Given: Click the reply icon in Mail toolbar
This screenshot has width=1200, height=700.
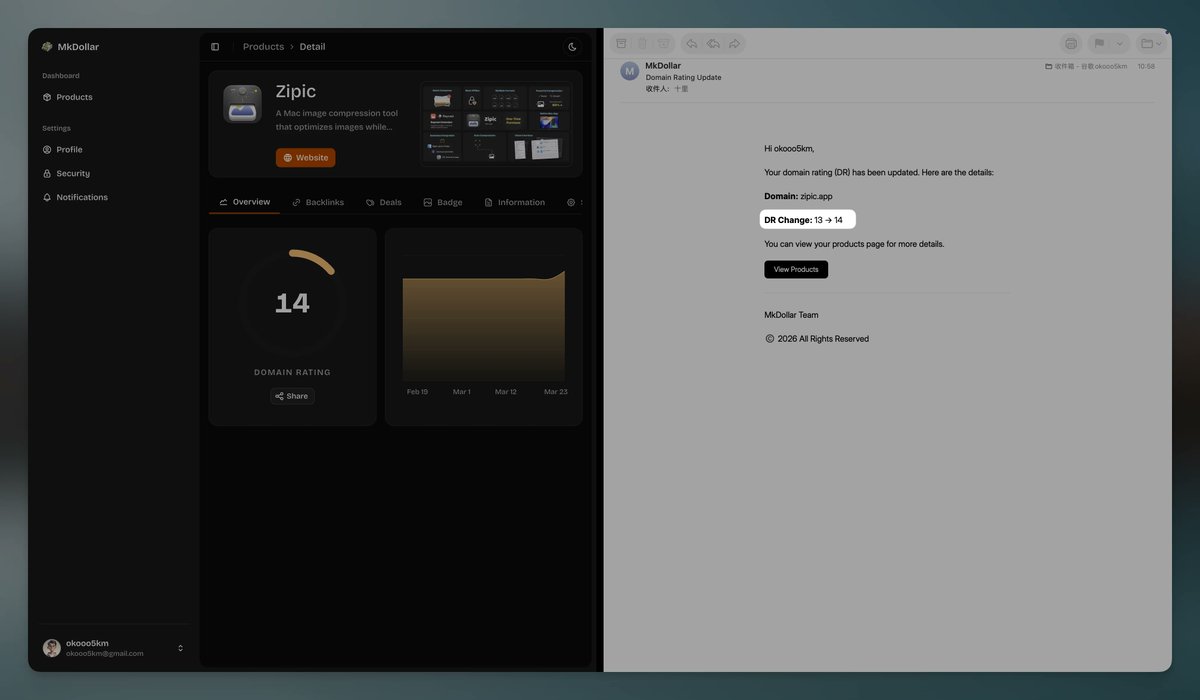Looking at the screenshot, I should pos(692,44).
